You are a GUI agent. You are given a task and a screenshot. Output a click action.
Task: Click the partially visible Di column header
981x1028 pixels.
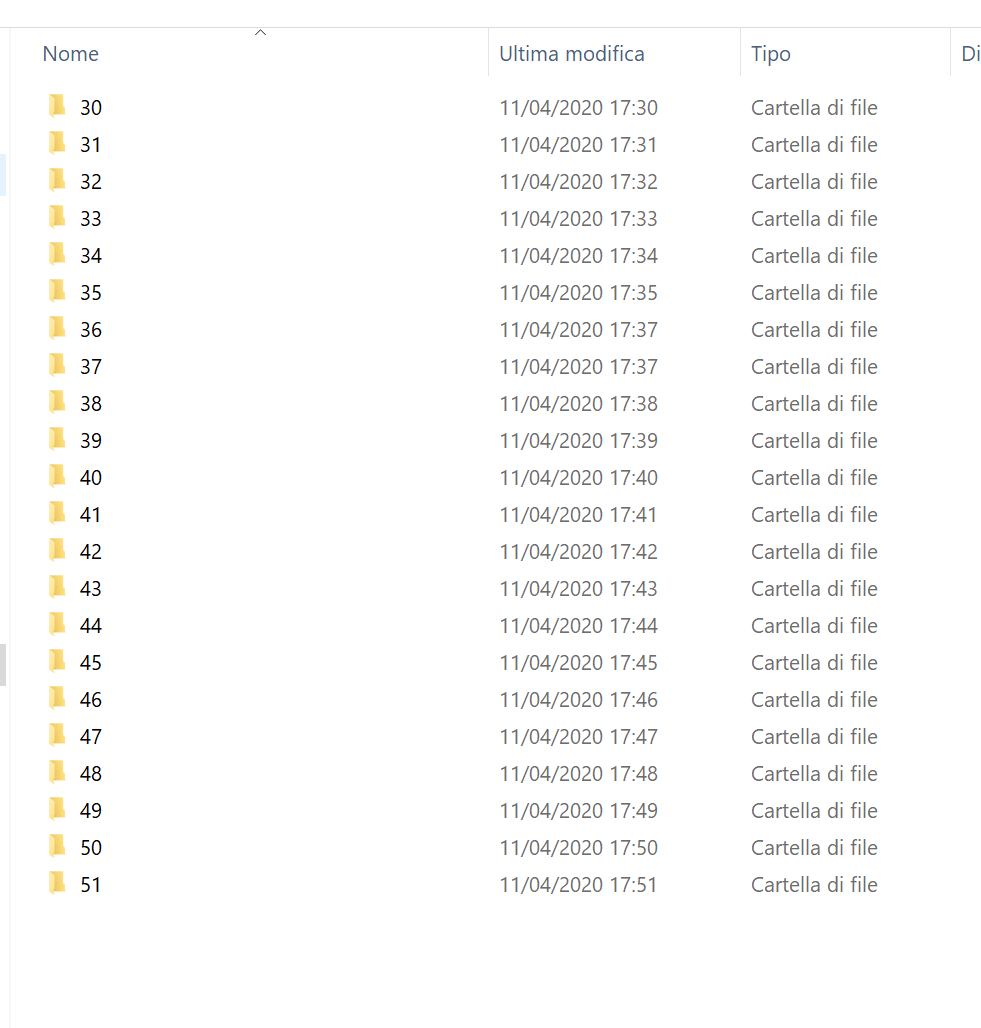point(971,54)
